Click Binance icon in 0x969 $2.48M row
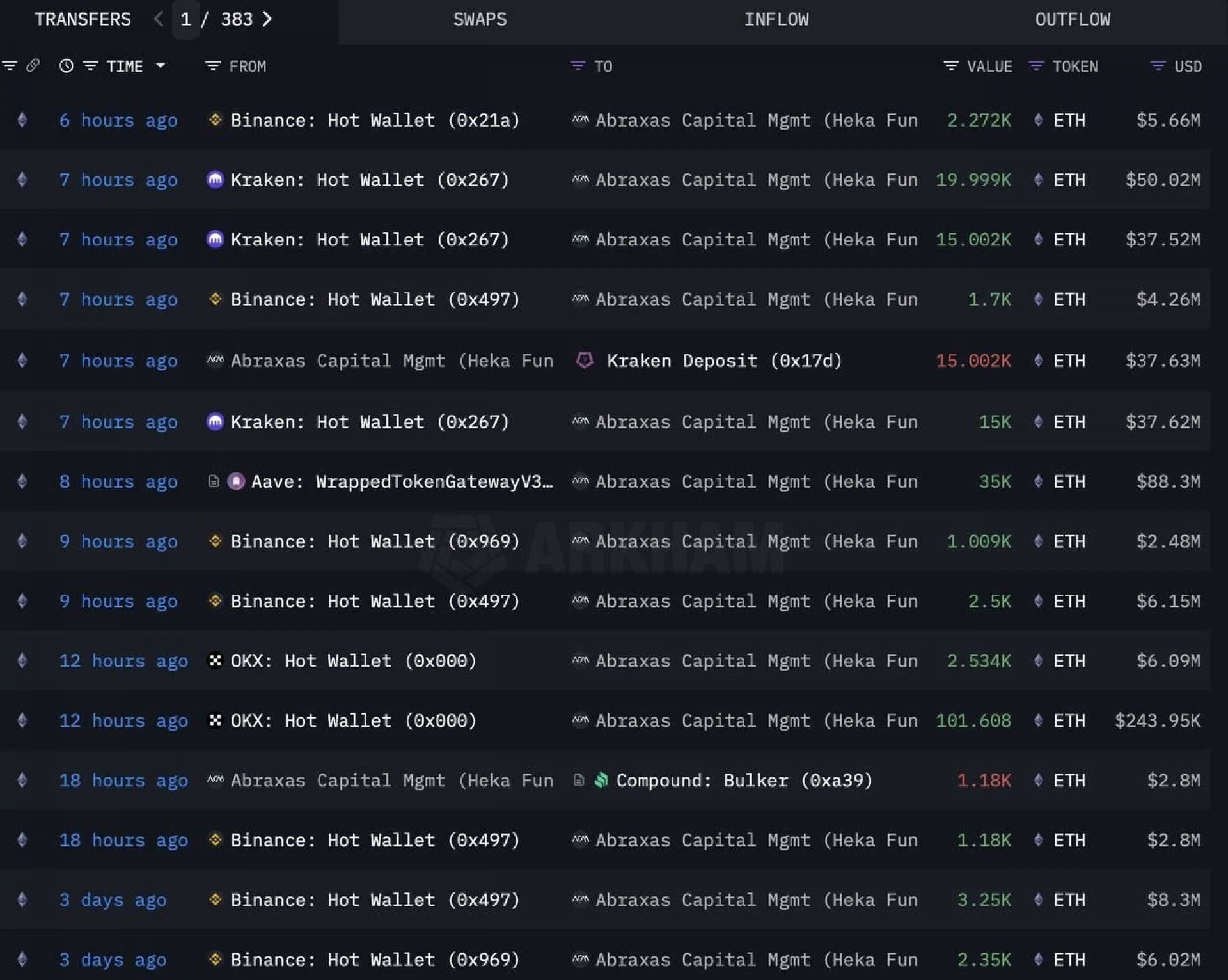This screenshot has width=1228, height=980. pyautogui.click(x=216, y=541)
